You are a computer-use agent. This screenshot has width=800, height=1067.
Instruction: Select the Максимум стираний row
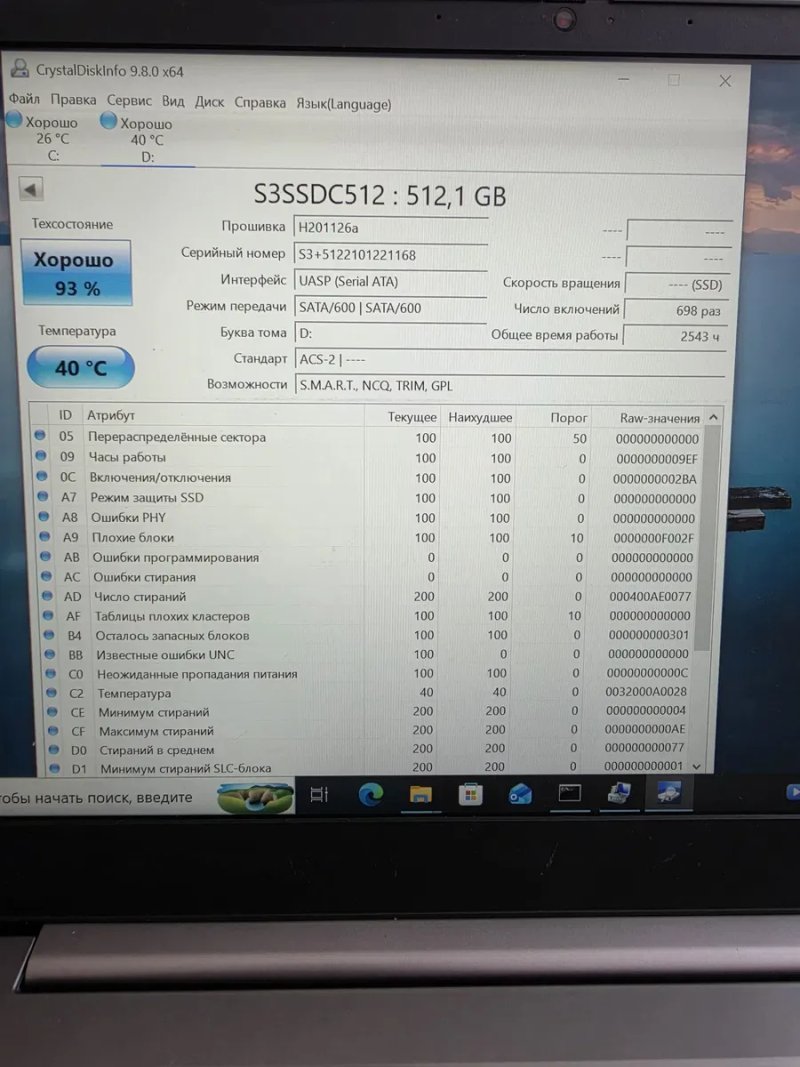(367, 729)
